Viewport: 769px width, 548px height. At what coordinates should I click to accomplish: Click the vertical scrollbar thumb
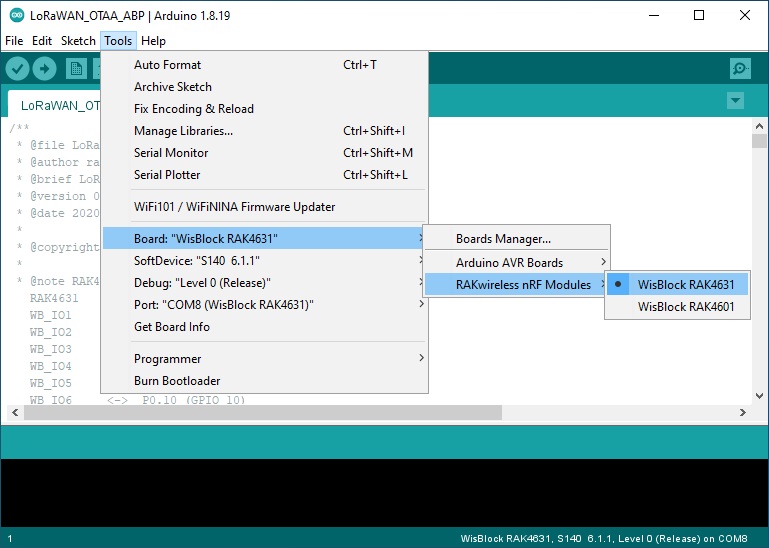click(x=760, y=141)
